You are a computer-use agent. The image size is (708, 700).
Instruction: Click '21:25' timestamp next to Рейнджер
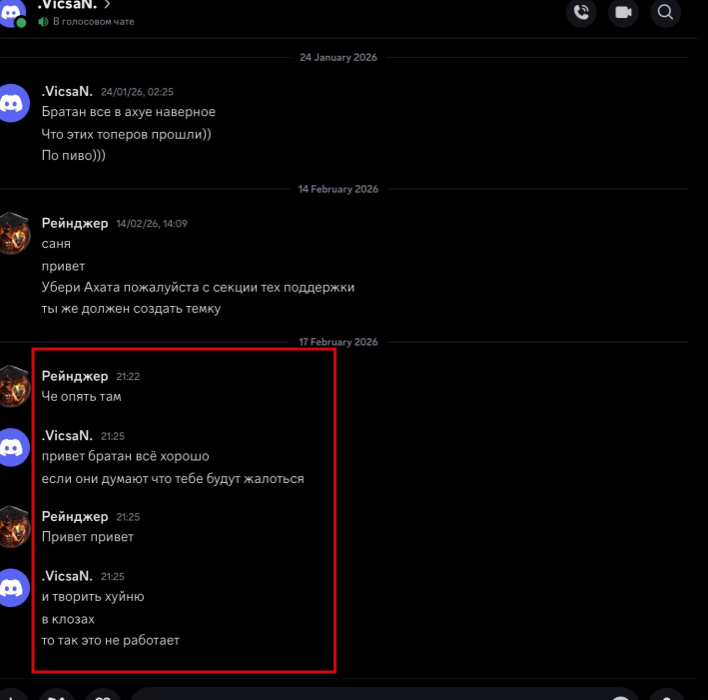point(128,517)
